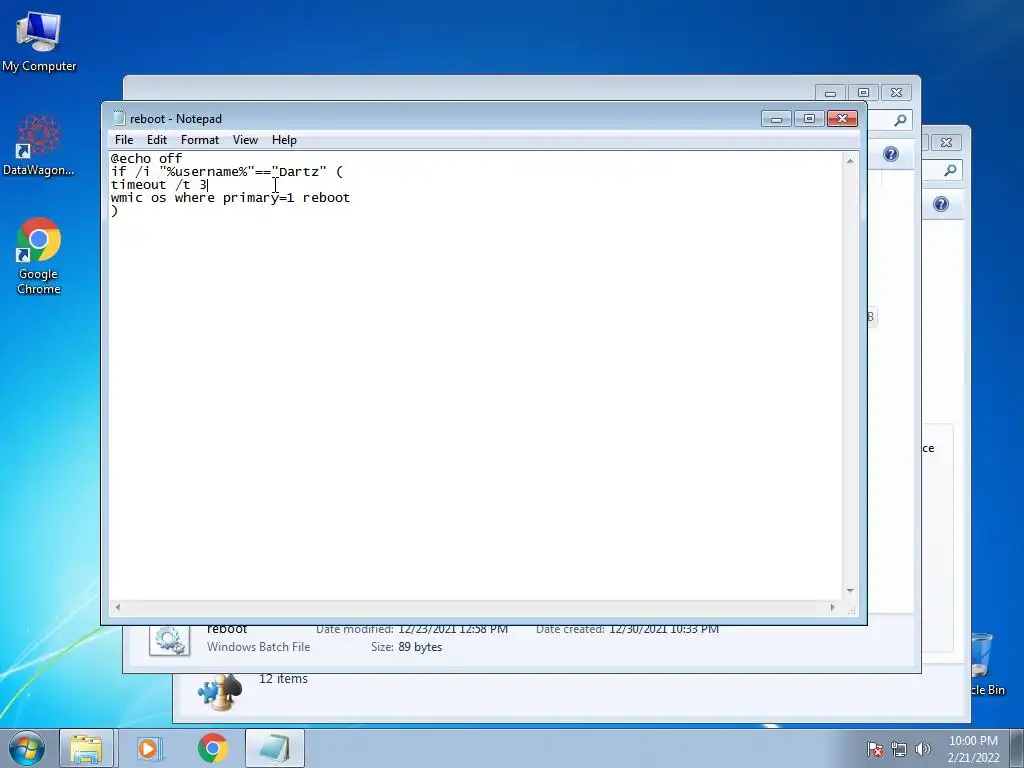The width and height of the screenshot is (1024, 768).
Task: Select Google Chrome desktop shortcut
Action: [x=39, y=255]
